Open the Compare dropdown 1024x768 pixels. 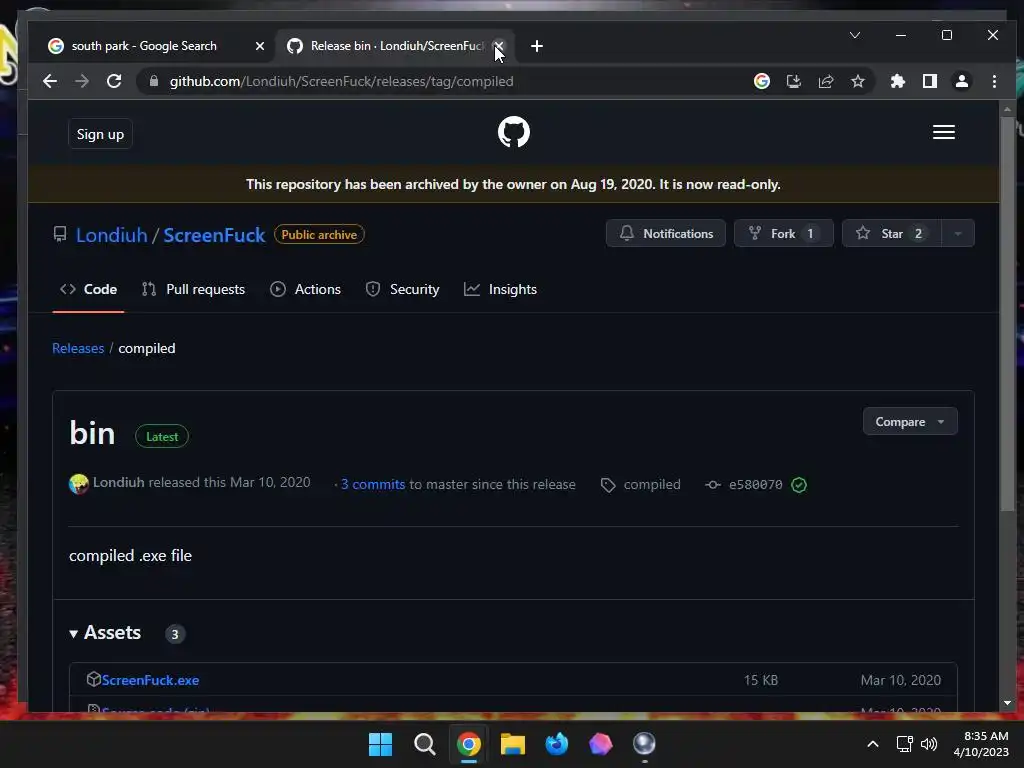pos(910,422)
